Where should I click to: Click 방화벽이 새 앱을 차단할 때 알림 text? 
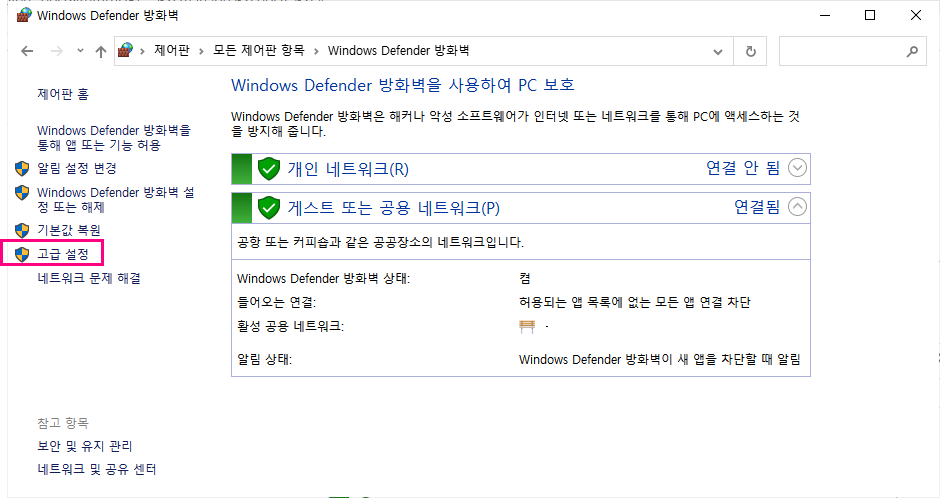[659, 360]
